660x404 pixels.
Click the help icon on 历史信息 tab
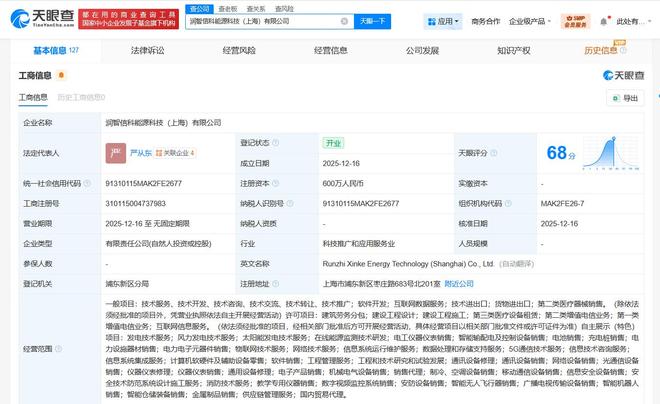coord(623,50)
